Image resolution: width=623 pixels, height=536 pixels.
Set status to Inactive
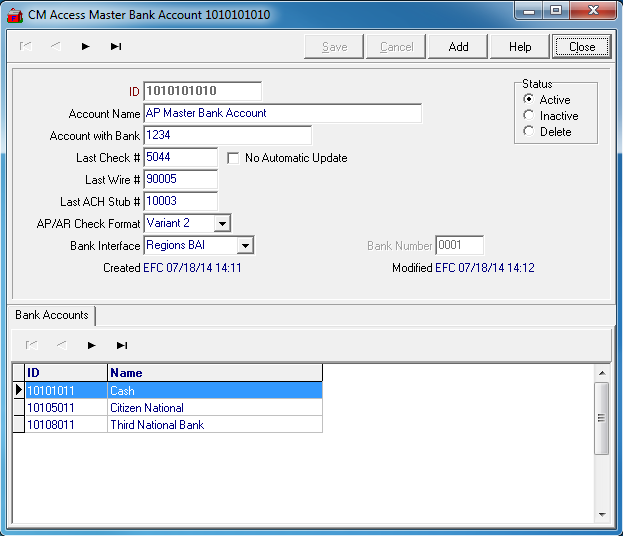[529, 116]
